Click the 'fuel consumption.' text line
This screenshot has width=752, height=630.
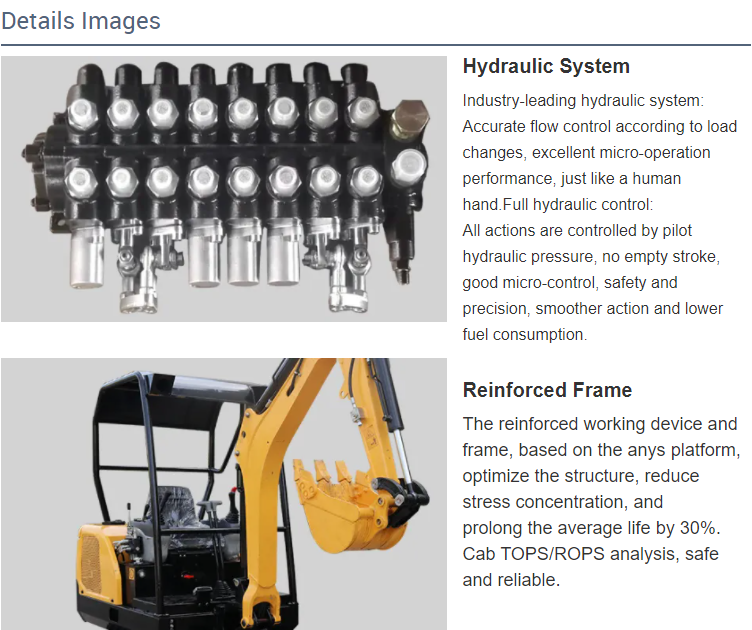pos(524,335)
